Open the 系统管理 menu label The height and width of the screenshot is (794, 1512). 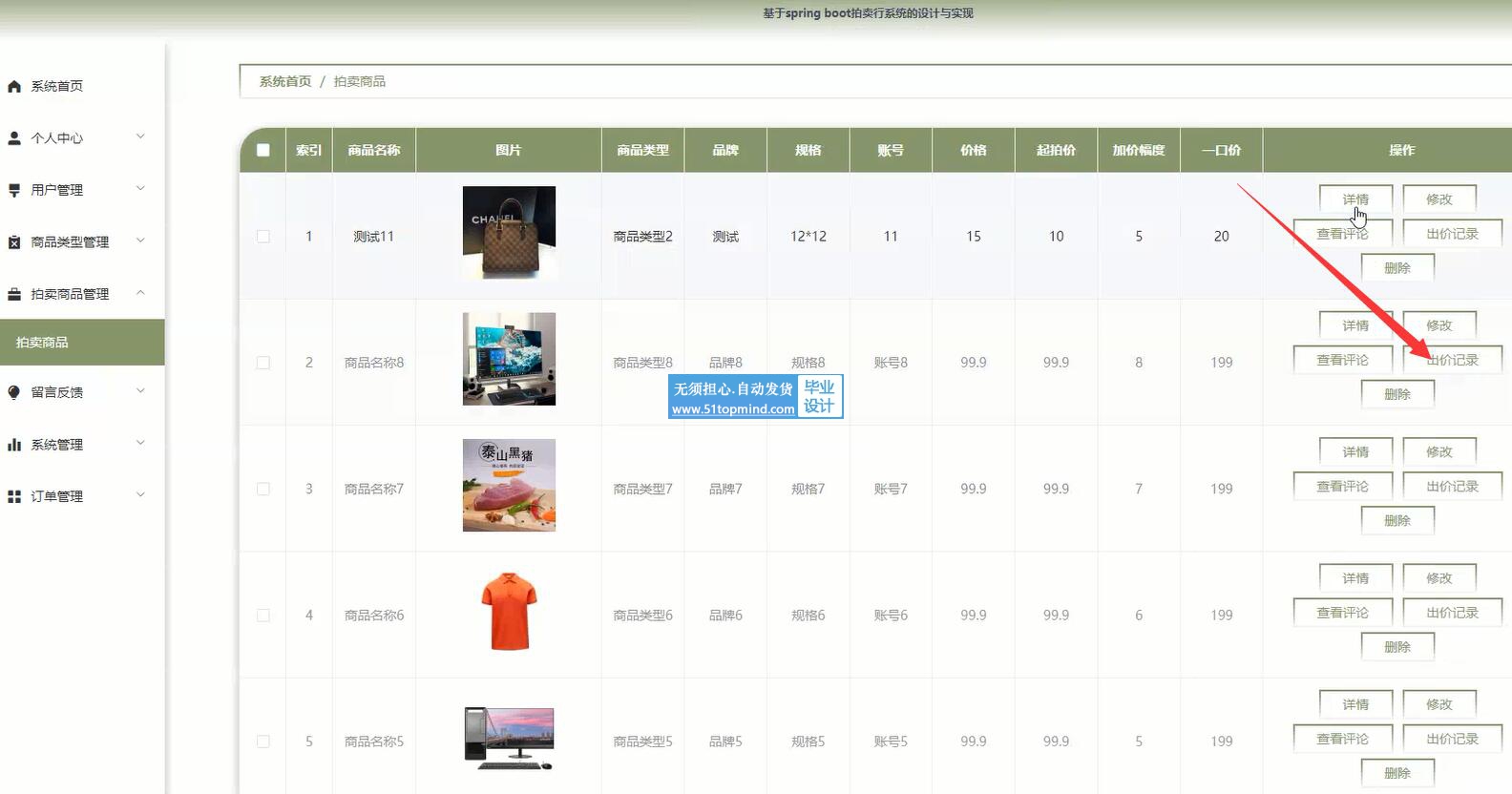(x=56, y=445)
